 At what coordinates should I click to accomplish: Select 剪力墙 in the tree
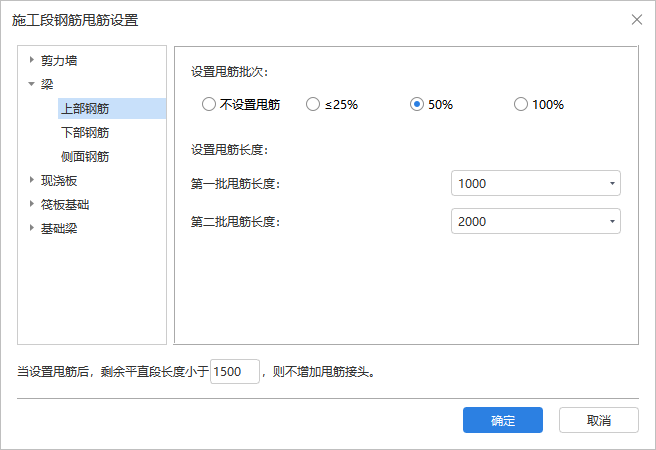(x=59, y=61)
